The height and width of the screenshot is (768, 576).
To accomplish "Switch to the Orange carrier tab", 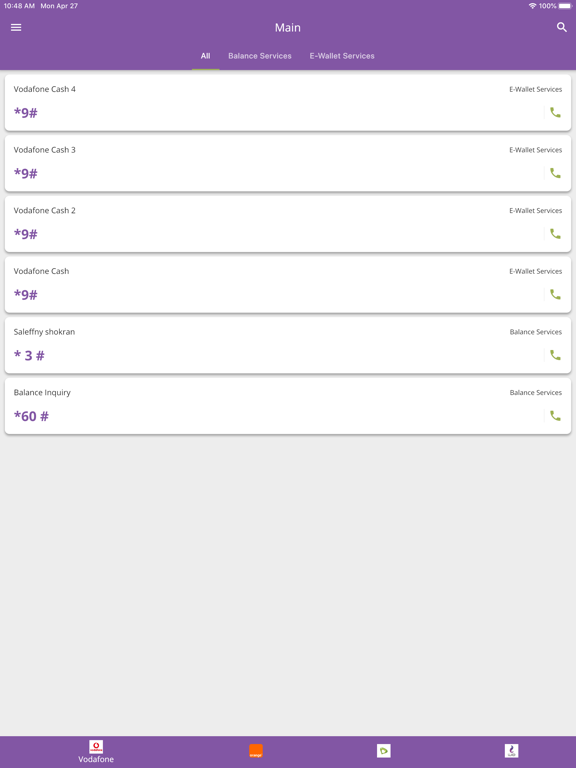I will [x=256, y=751].
